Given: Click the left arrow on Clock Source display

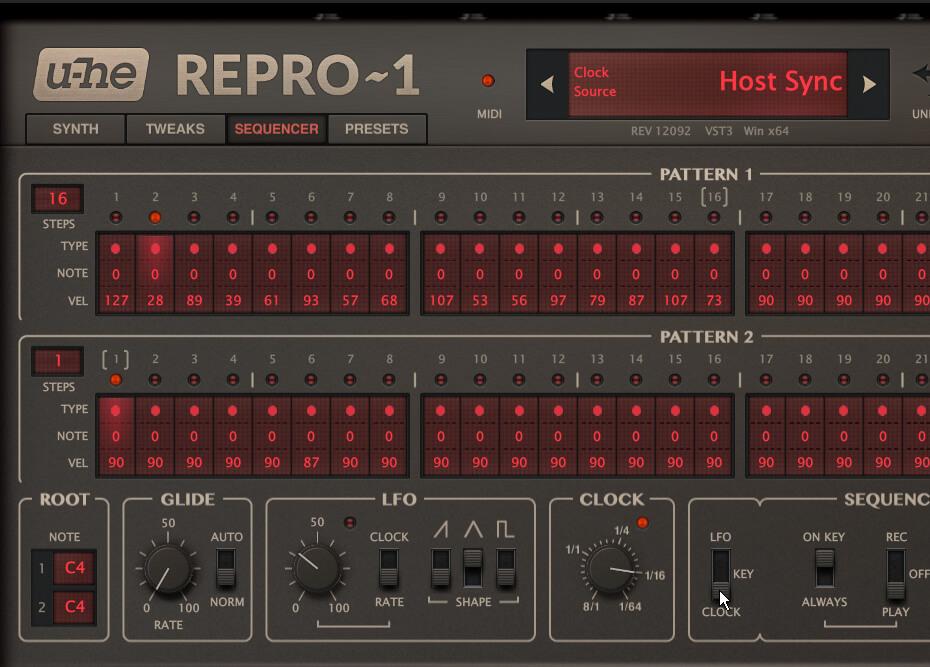Looking at the screenshot, I should click(x=547, y=85).
